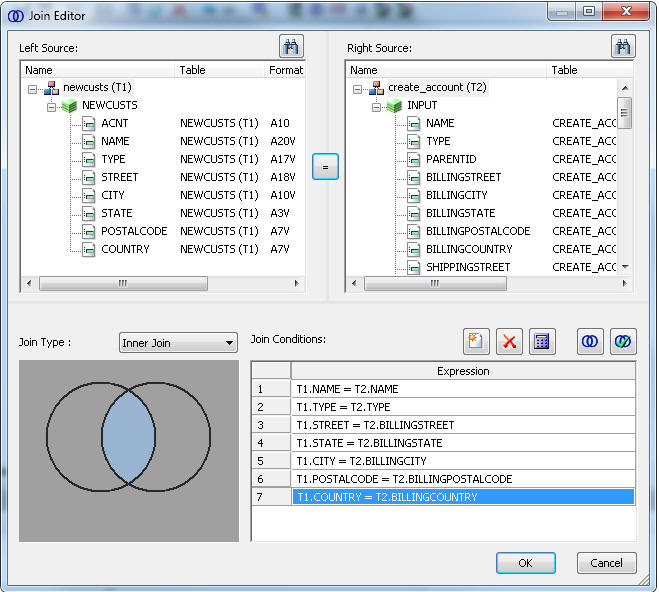Open the Join Type dropdown
This screenshot has height=592, width=659.
[x=178, y=343]
